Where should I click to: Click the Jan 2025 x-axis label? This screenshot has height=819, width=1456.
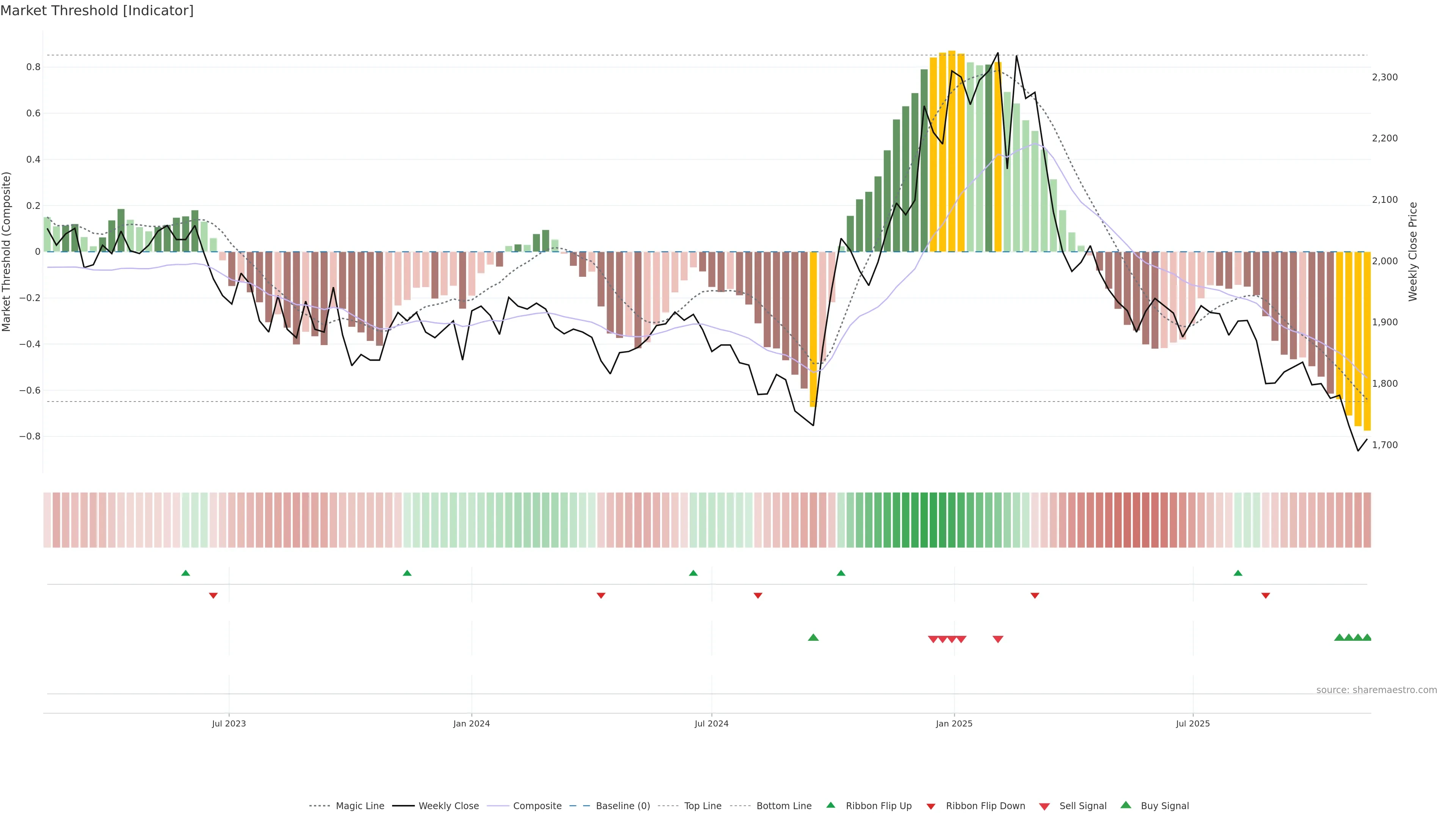(954, 723)
